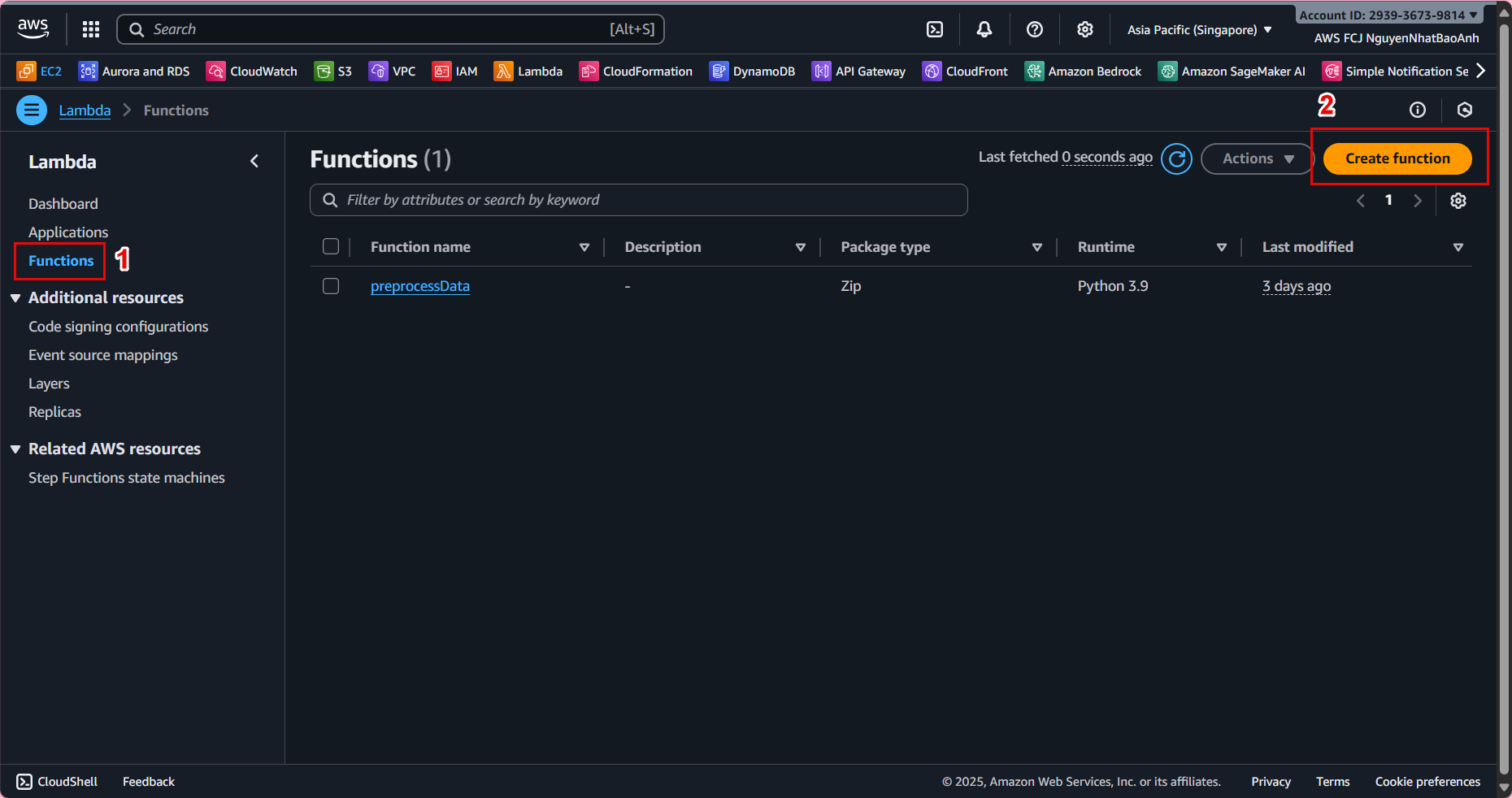Refresh the functions list

pos(1176,158)
